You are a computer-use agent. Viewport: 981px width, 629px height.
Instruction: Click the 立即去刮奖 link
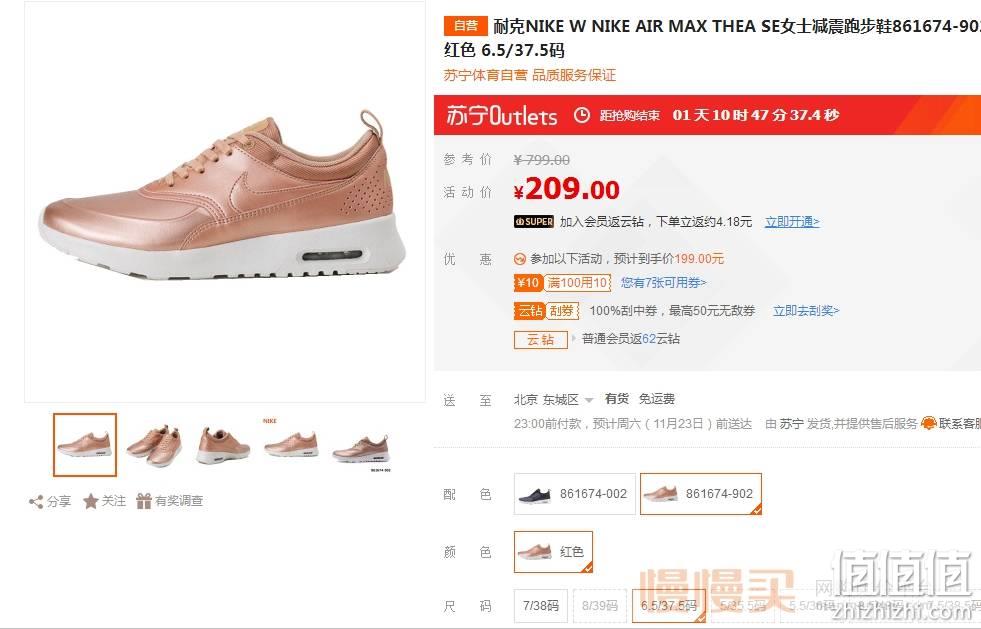pos(806,310)
